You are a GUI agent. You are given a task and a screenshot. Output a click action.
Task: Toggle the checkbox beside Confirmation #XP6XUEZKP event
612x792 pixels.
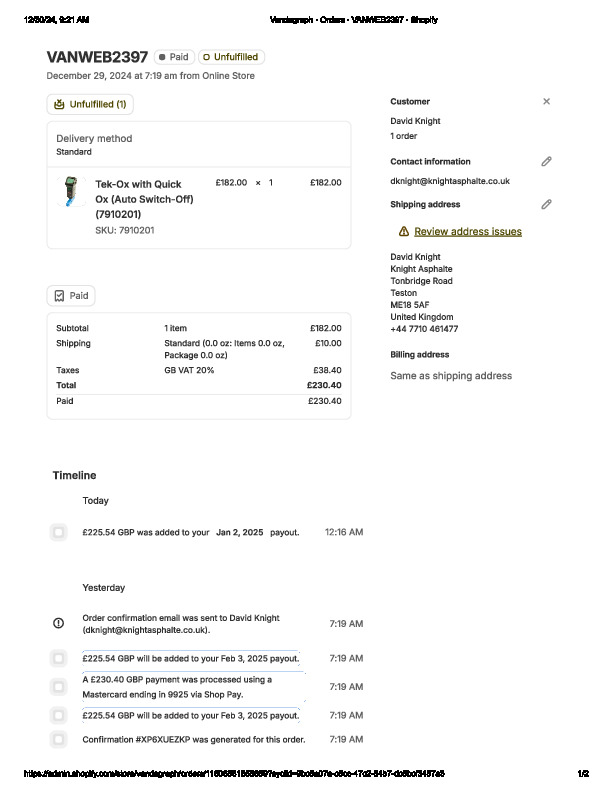point(58,740)
